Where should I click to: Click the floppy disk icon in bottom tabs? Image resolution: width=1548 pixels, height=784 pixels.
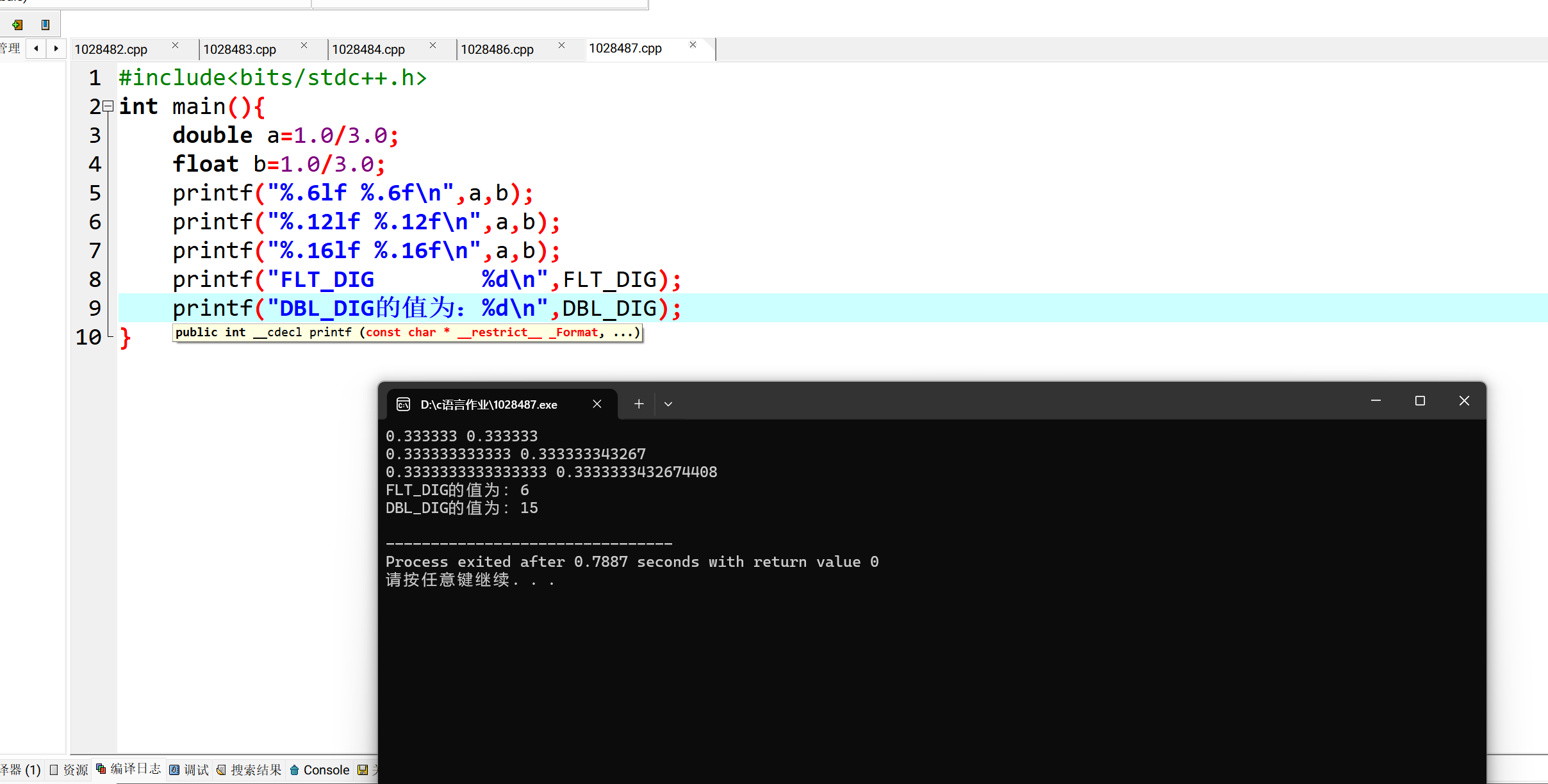coord(363,770)
